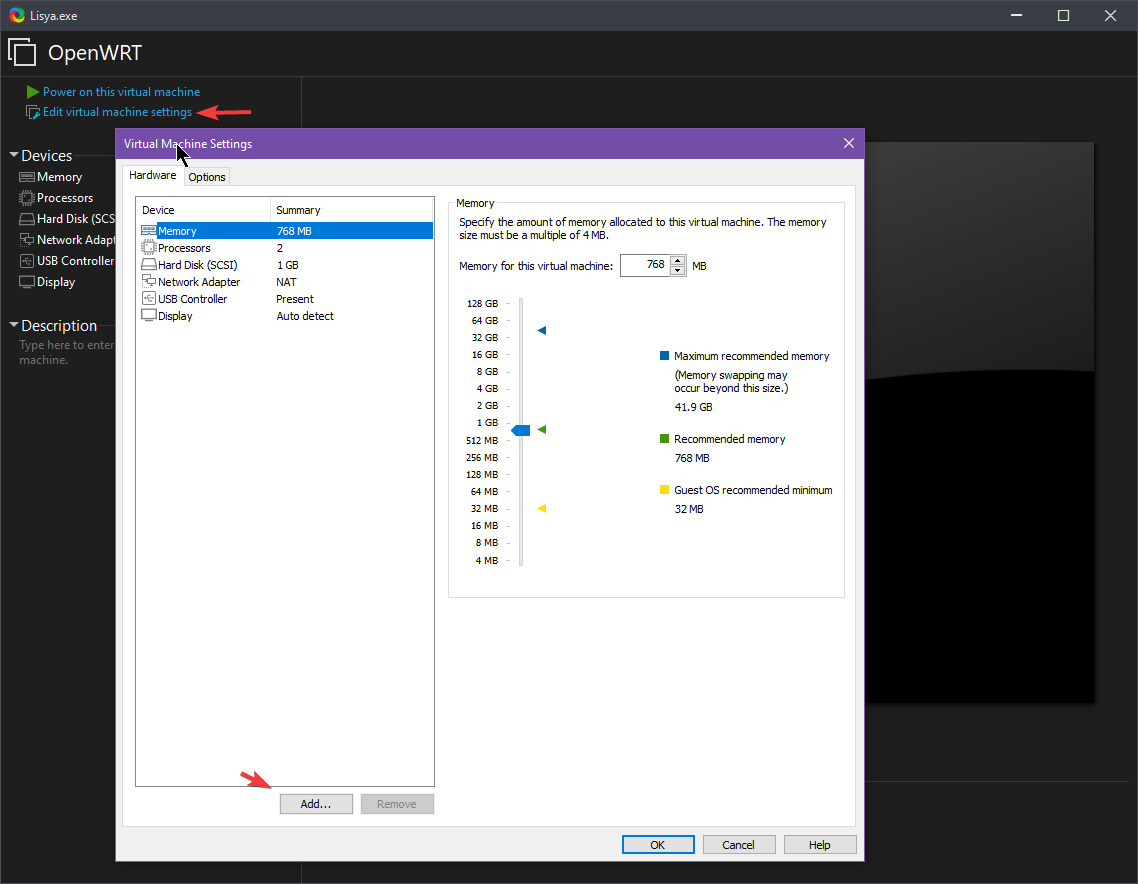Click Edit virtual machine settings link
The image size is (1138, 884).
(118, 112)
